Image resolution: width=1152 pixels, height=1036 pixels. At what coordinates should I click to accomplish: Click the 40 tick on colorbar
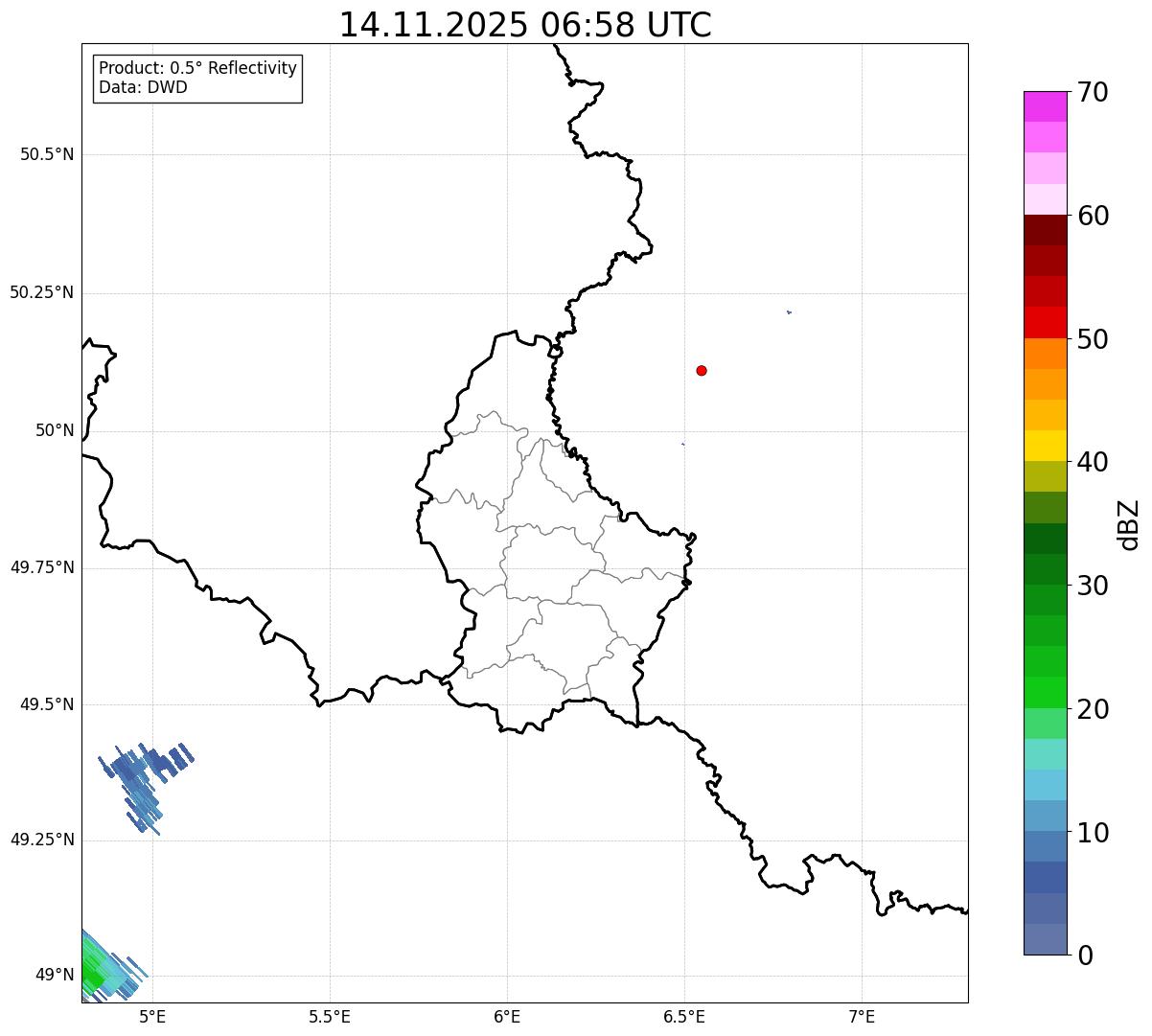[x=1093, y=463]
